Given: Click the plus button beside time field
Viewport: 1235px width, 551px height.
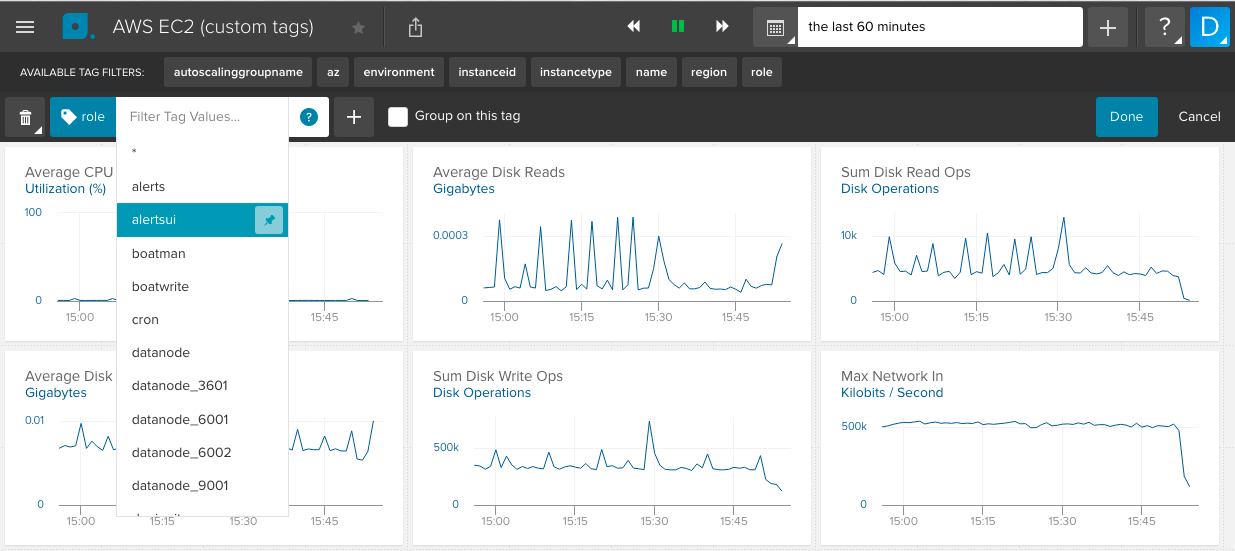Looking at the screenshot, I should (x=1108, y=28).
